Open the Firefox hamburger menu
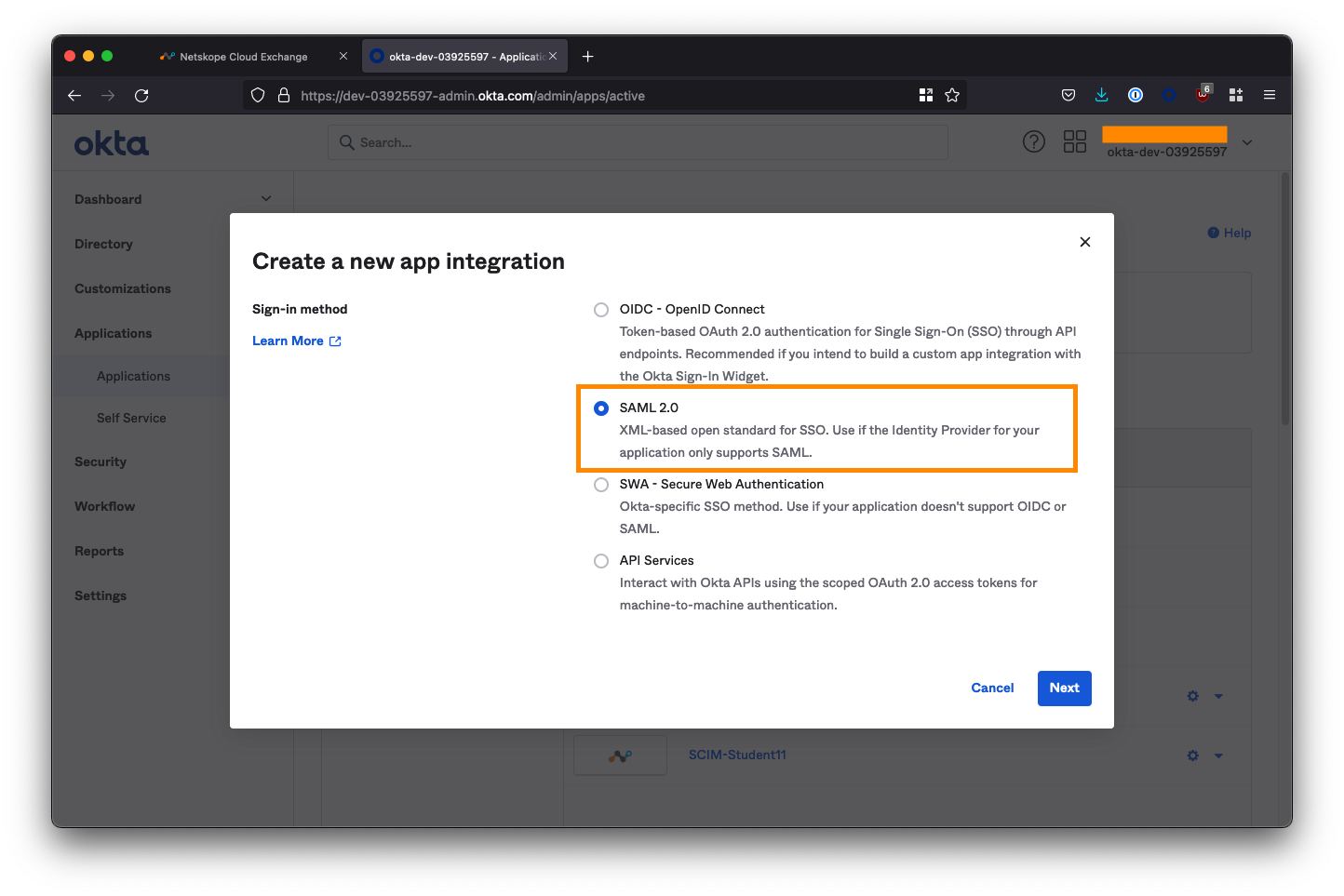The width and height of the screenshot is (1344, 896). pyautogui.click(x=1269, y=95)
